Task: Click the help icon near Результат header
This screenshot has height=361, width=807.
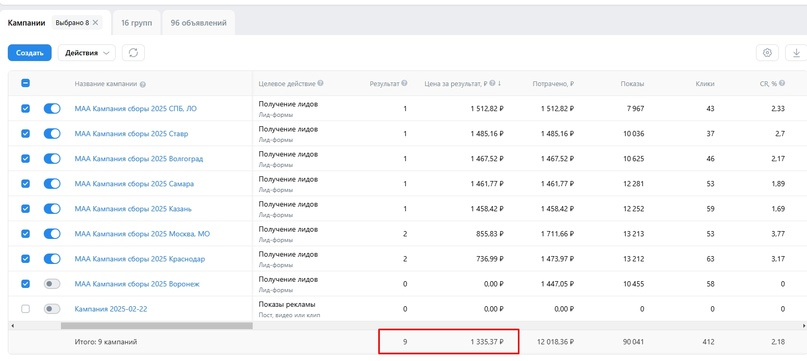Action: (x=405, y=83)
